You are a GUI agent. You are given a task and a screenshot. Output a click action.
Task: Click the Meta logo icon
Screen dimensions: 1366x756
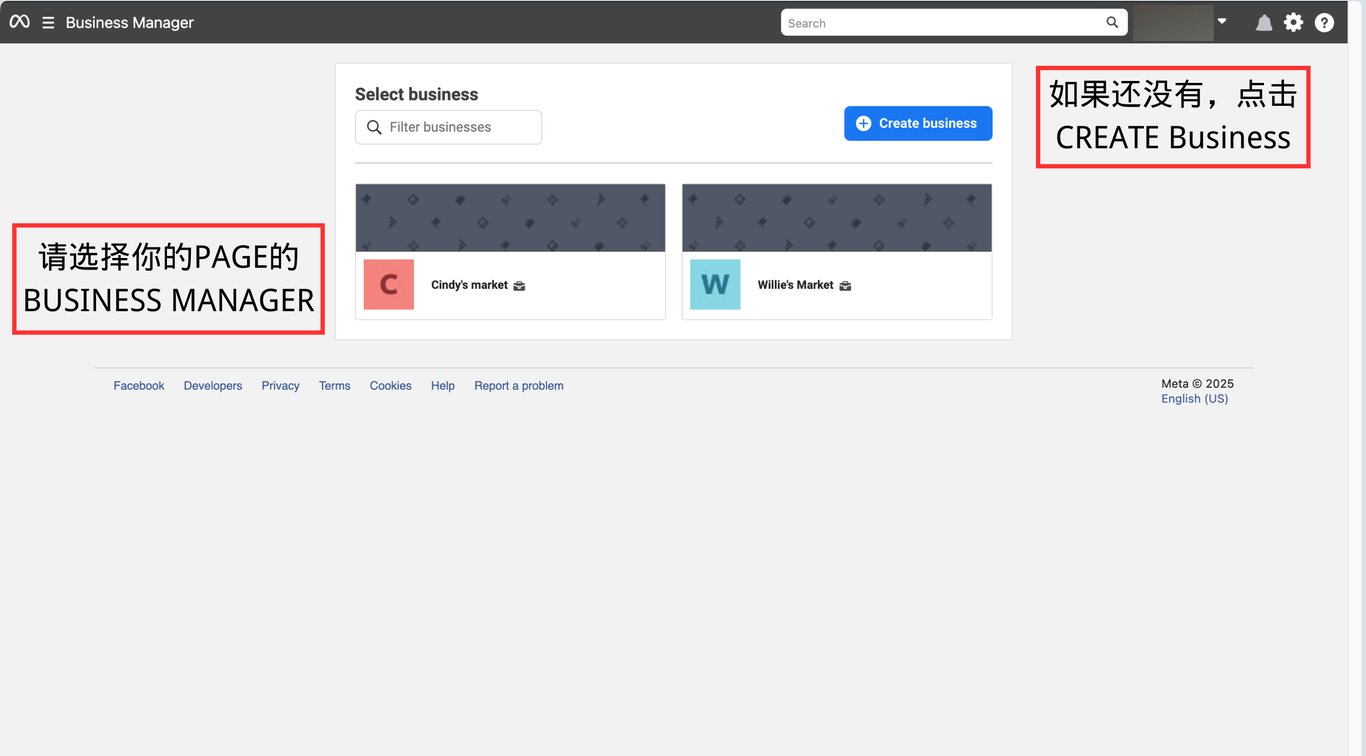(x=19, y=22)
